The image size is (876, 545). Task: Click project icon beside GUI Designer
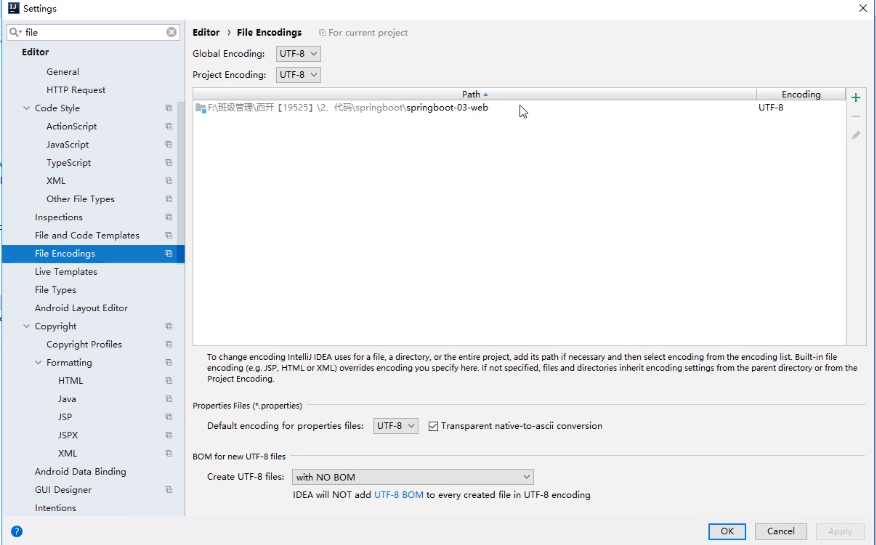point(169,490)
